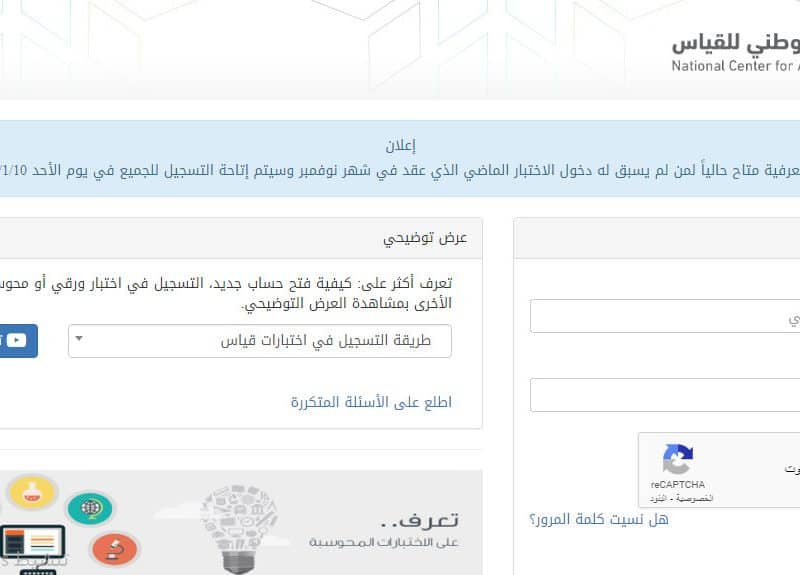Click the reCAPTCHA privacy link الخصوصية
800x575 pixels.
695,498
